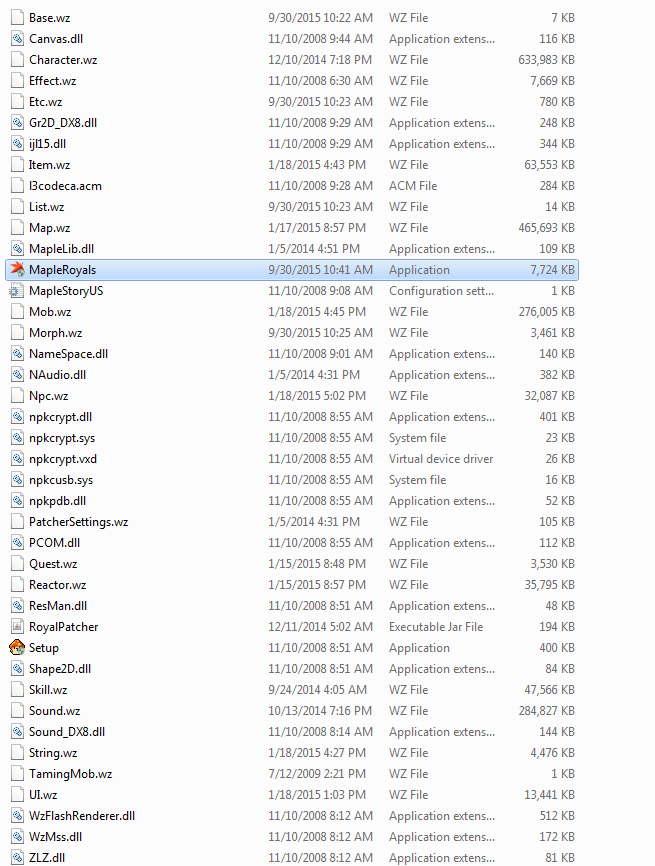Click the Configuration sett... type text

(441, 291)
